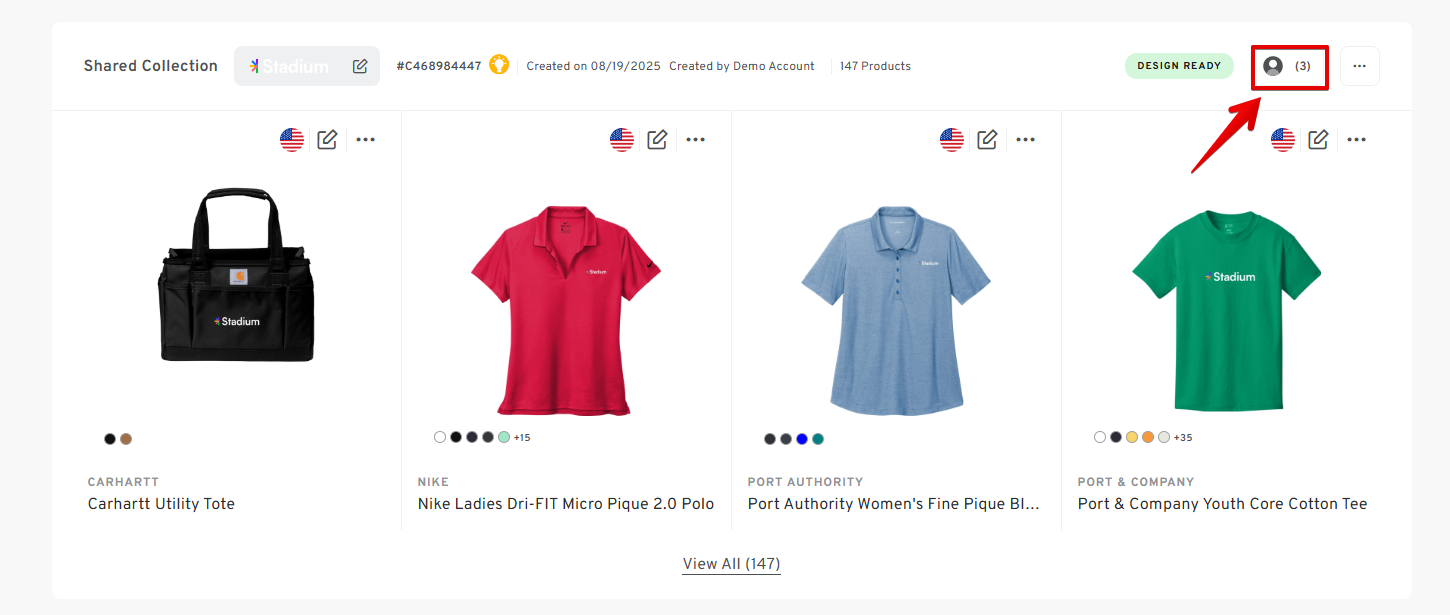Click the View All (147) link
1450x615 pixels.
(731, 564)
